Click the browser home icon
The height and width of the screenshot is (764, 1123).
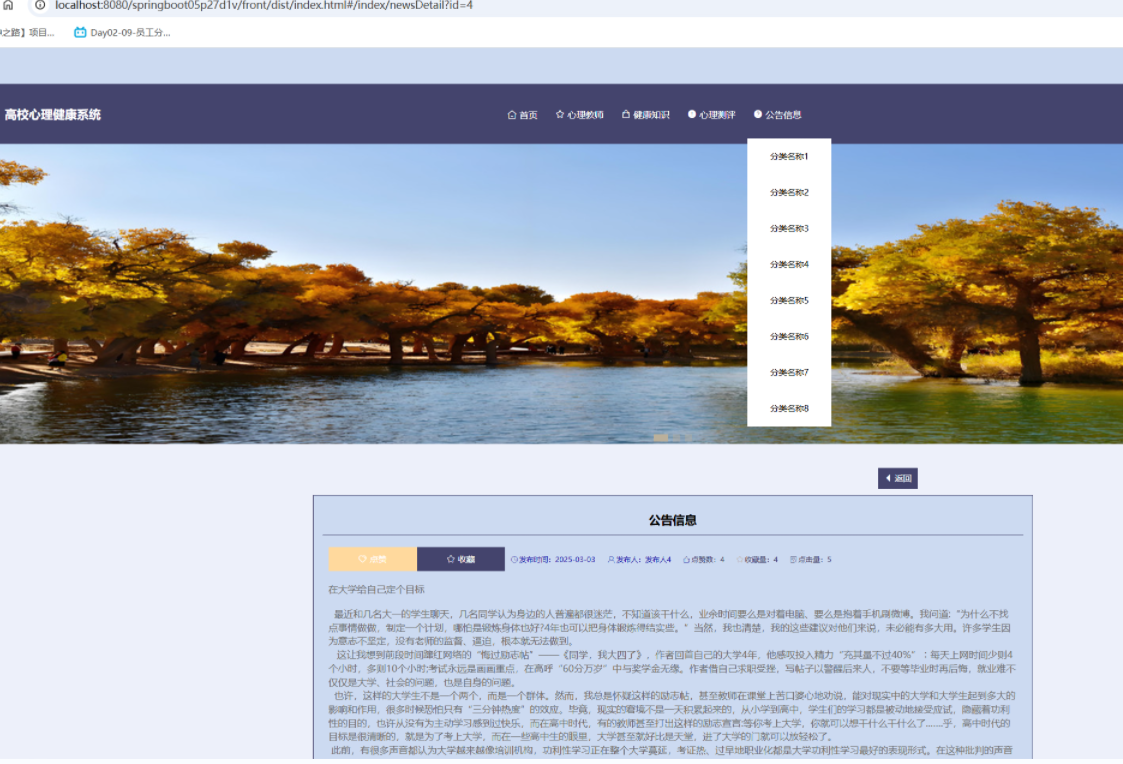[x=8, y=5]
